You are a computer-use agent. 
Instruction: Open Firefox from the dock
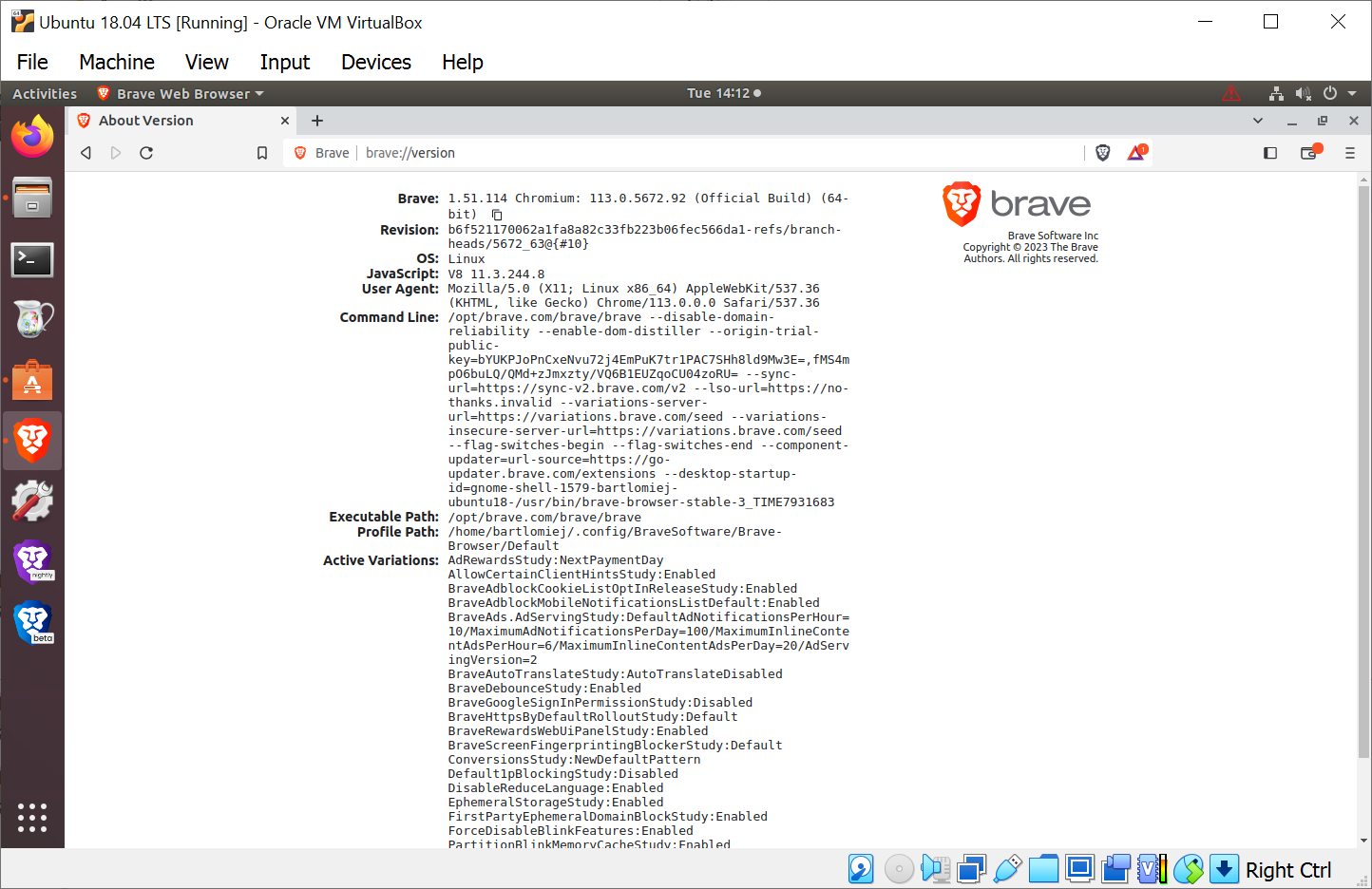pyautogui.click(x=32, y=136)
